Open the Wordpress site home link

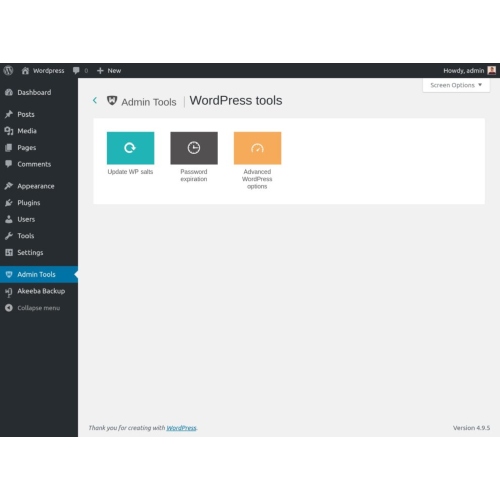pos(43,71)
